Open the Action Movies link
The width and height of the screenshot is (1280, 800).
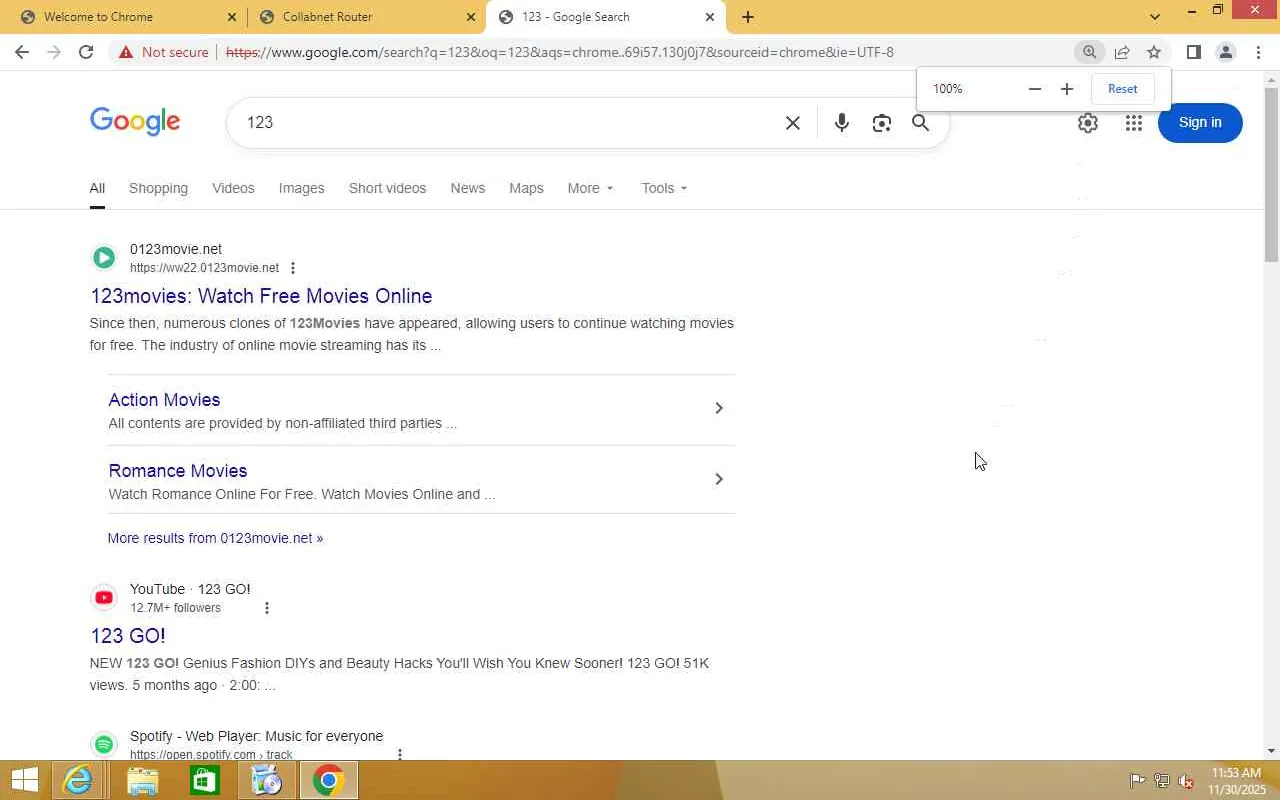click(164, 400)
